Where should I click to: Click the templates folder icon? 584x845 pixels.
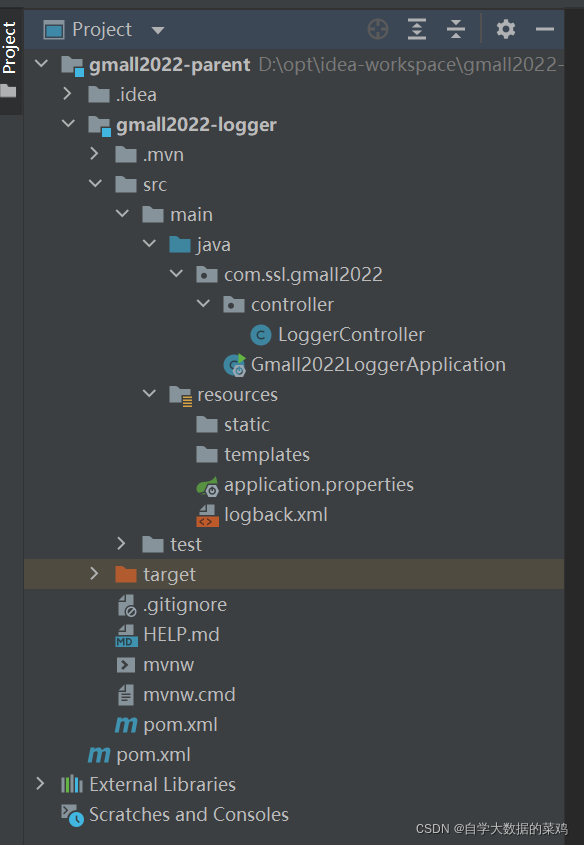point(207,455)
